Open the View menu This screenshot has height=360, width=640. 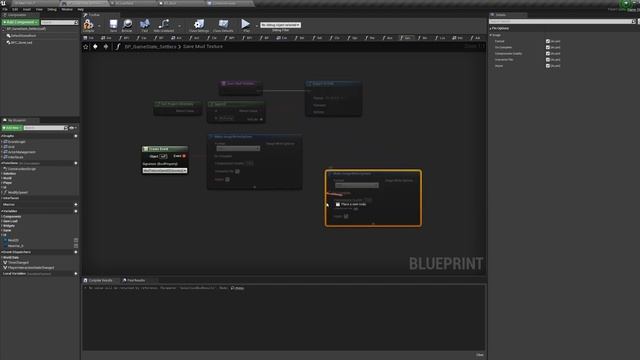(39, 9)
